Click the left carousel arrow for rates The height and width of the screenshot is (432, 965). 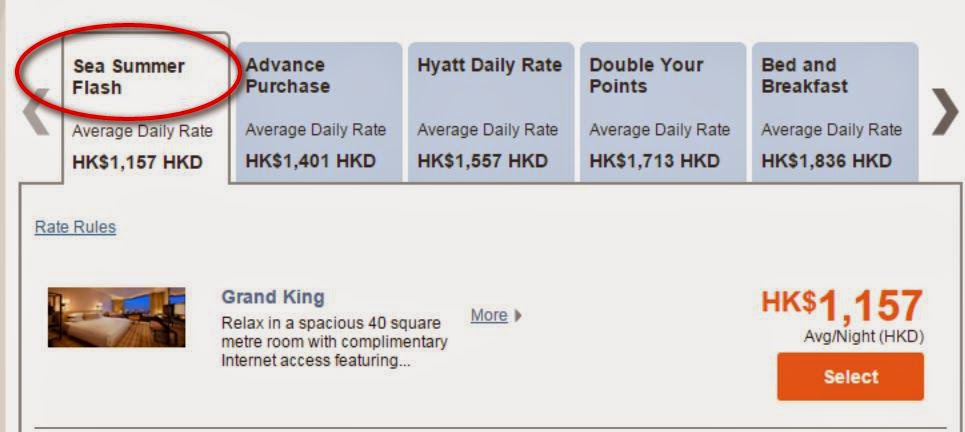pyautogui.click(x=36, y=112)
